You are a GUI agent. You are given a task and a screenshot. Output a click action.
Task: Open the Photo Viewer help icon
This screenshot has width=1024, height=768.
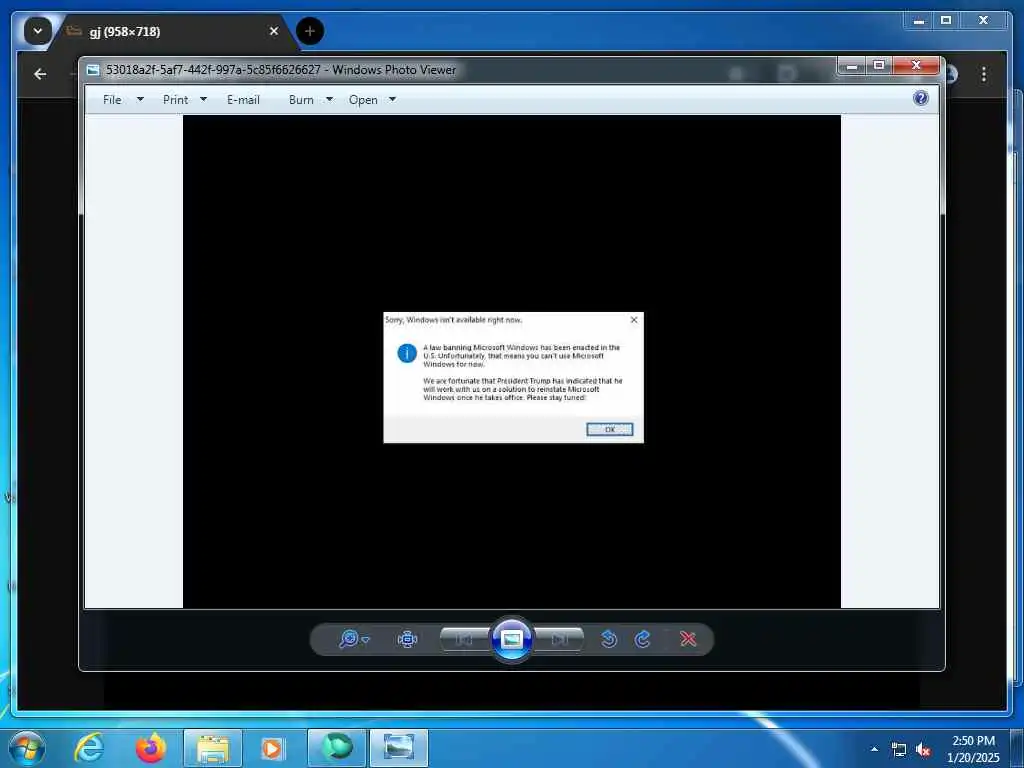921,99
